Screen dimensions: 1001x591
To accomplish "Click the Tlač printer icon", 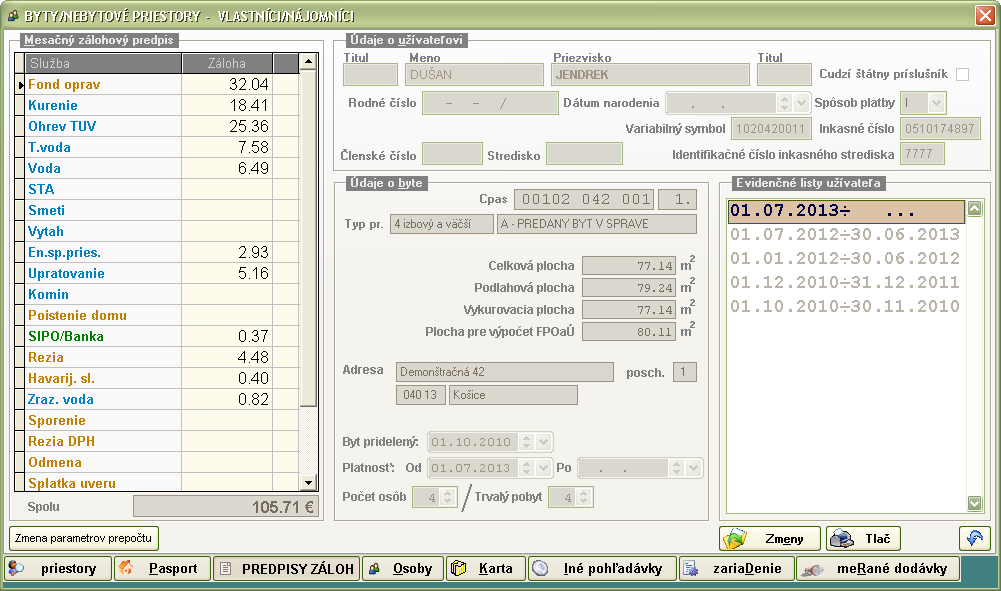I will [x=841, y=539].
